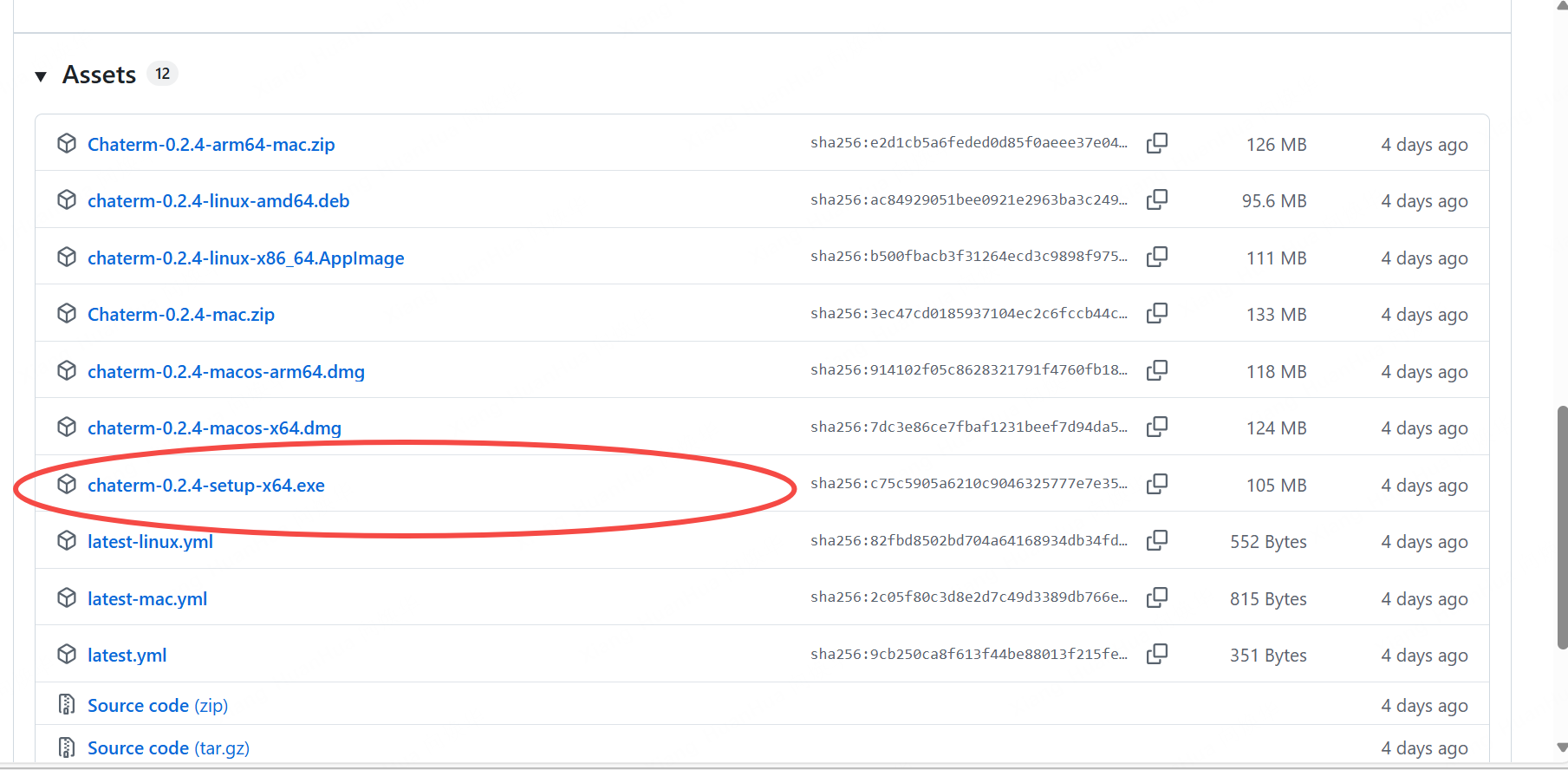
Task: Collapse the Assets section triangle
Action: click(41, 76)
